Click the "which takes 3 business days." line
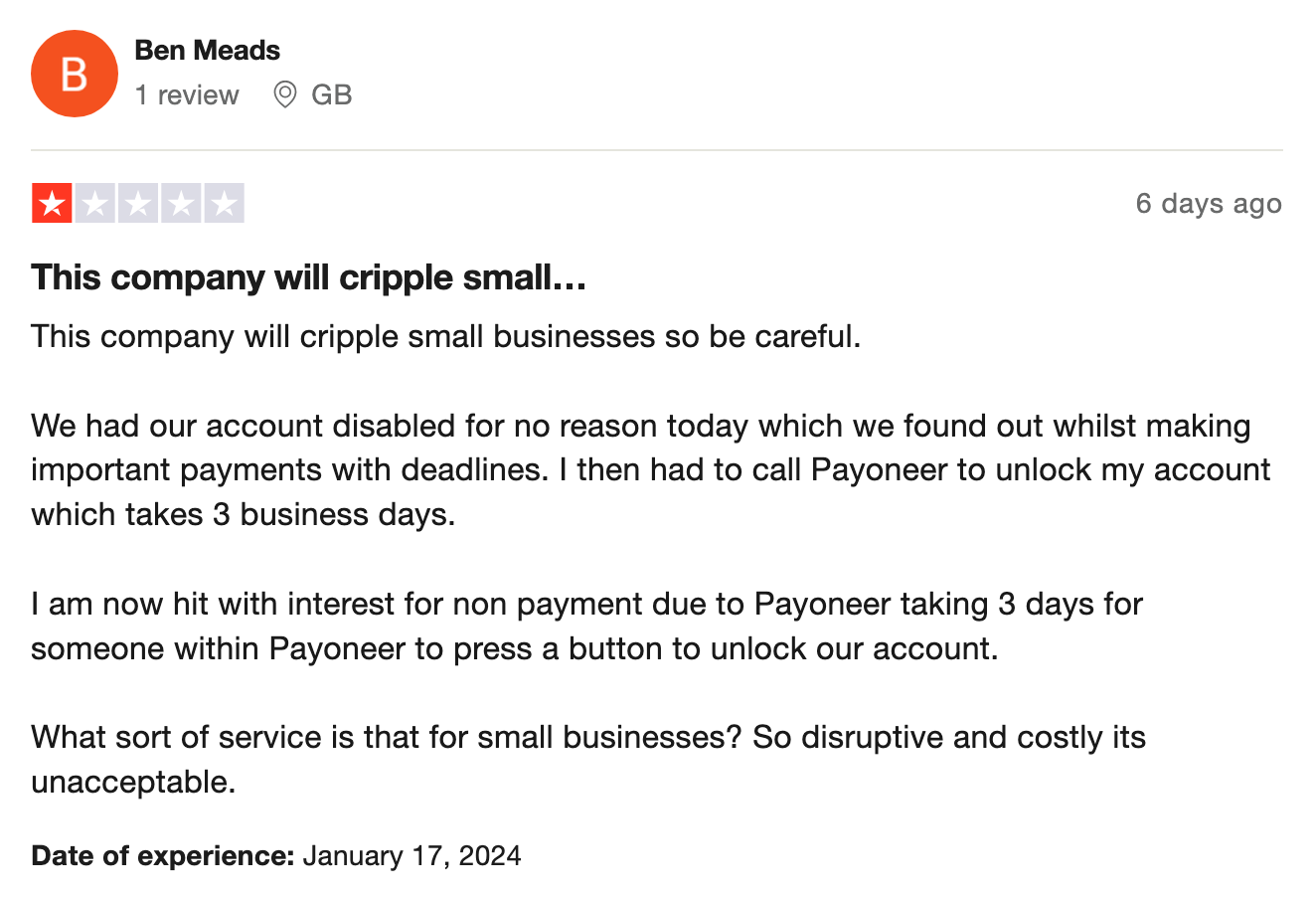 click(243, 514)
